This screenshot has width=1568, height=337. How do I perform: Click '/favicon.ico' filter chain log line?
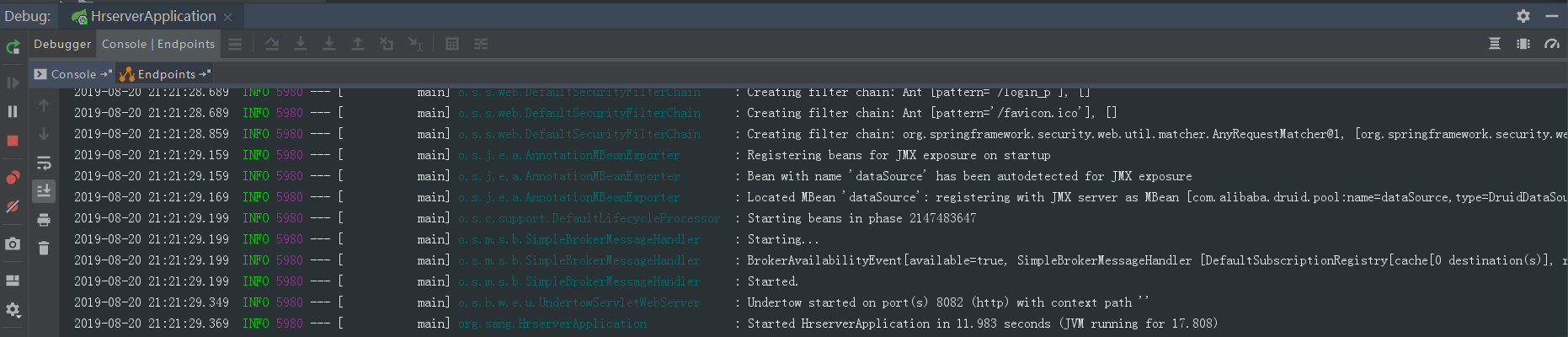point(931,113)
